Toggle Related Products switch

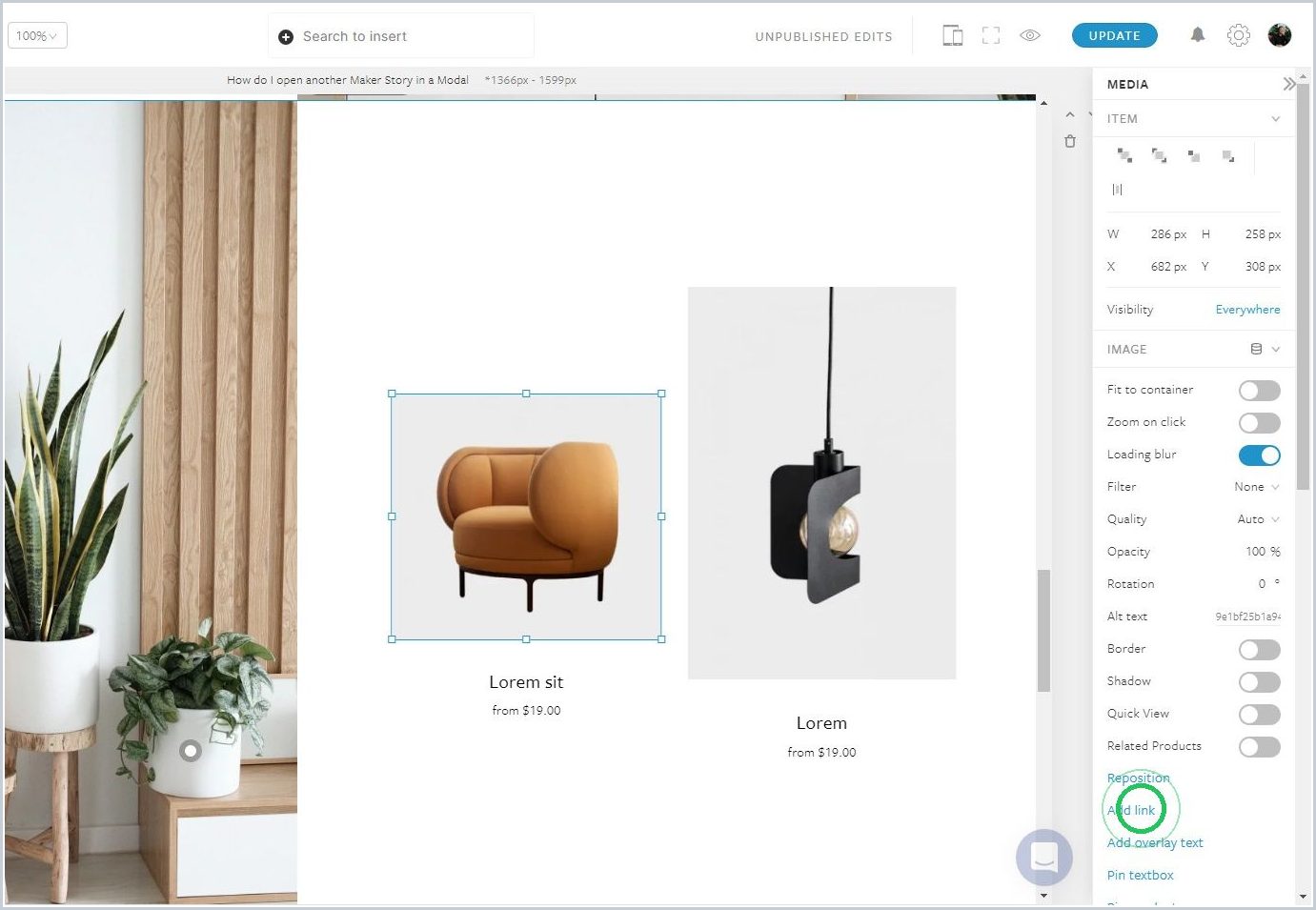pos(1259,746)
